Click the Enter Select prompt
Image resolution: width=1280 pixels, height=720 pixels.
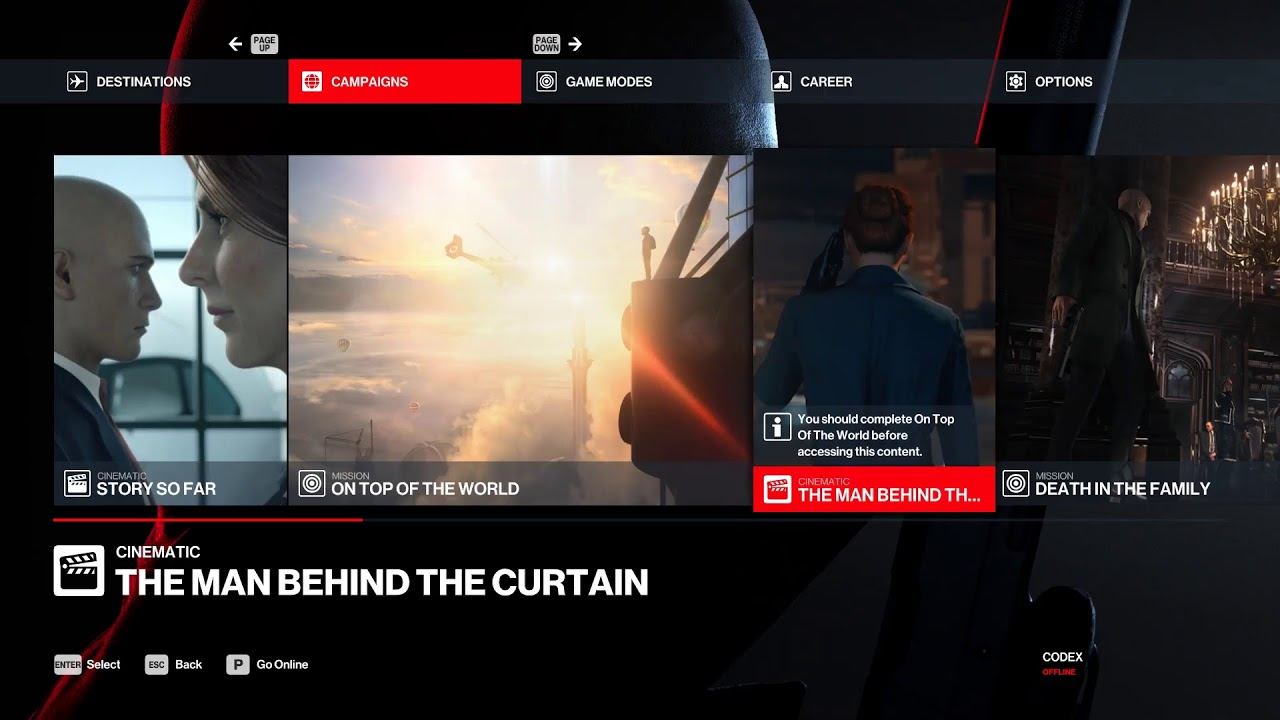87,664
